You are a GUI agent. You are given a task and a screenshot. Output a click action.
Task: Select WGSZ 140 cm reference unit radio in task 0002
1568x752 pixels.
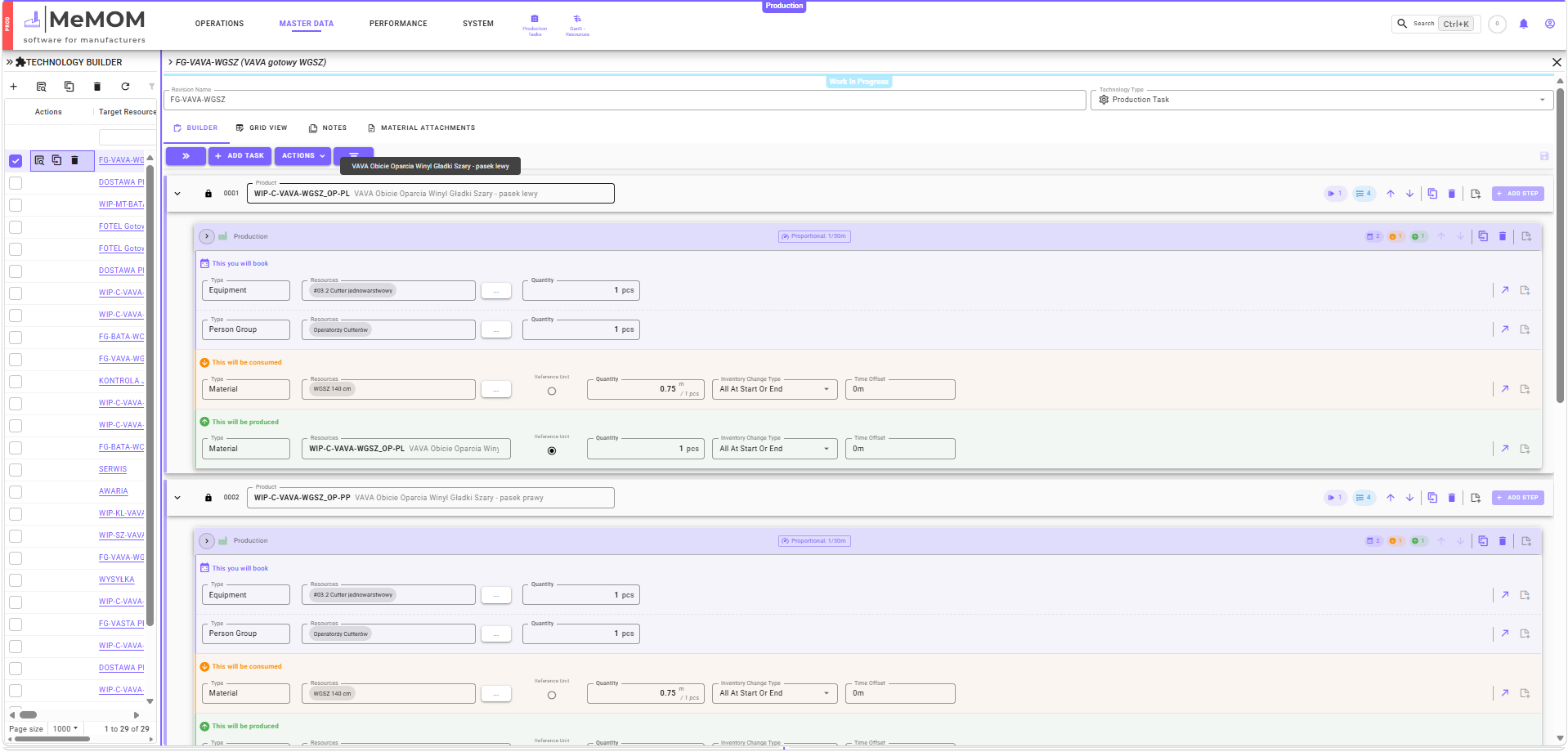tap(552, 696)
